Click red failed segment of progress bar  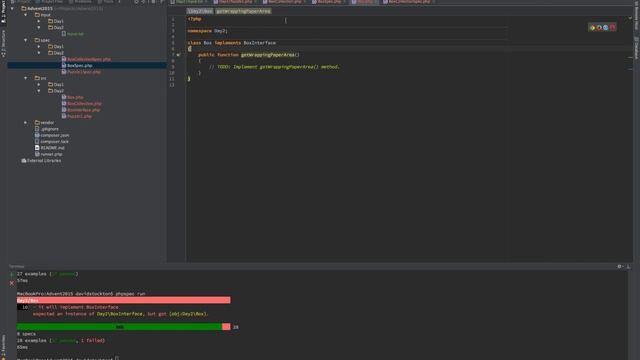coord(226,327)
